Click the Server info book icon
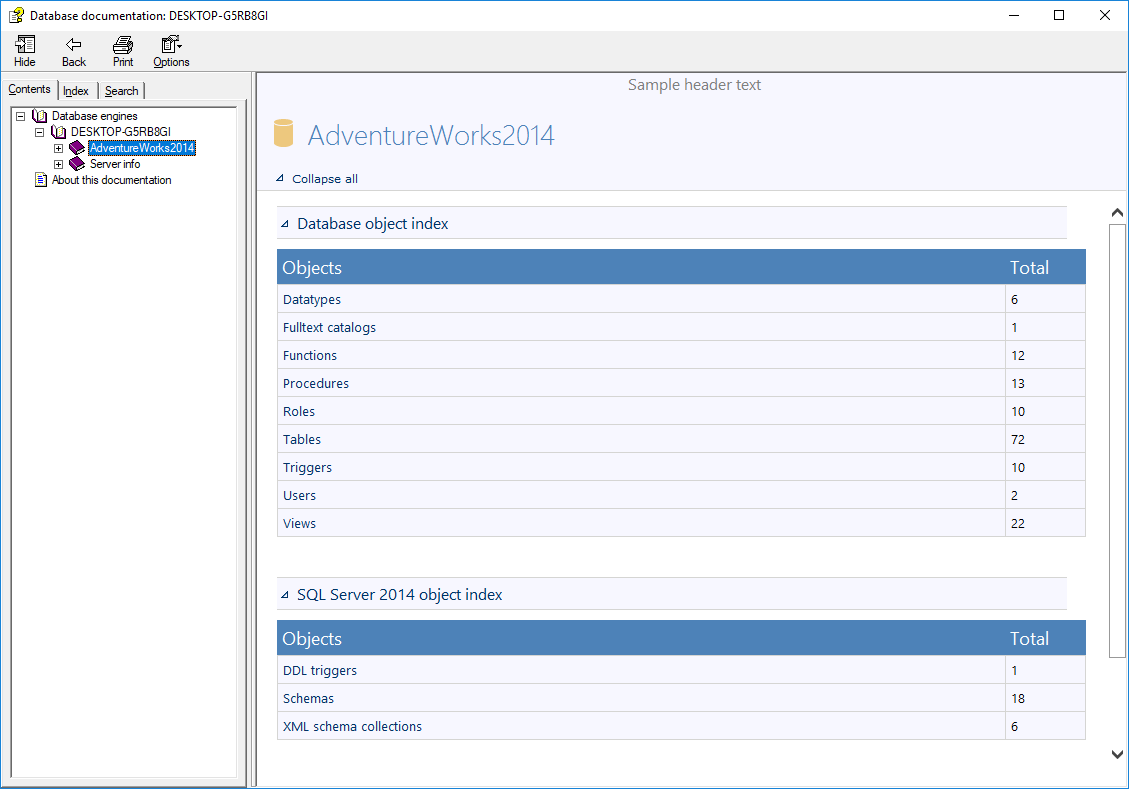This screenshot has width=1129, height=789. 77,164
